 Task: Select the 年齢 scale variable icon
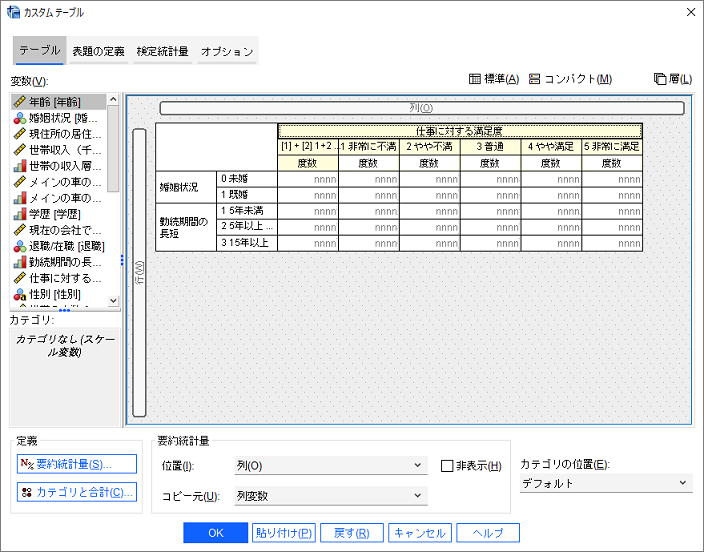(x=20, y=102)
